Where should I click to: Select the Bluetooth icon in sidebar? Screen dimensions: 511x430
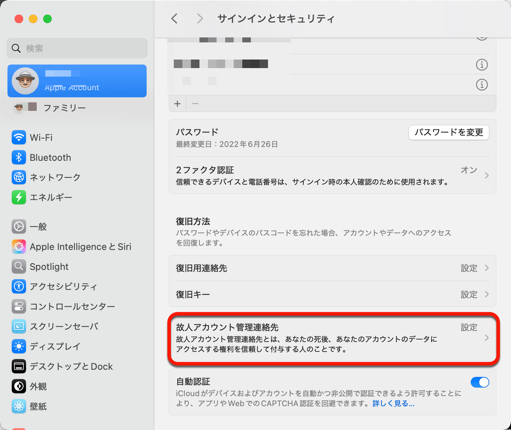(x=19, y=157)
